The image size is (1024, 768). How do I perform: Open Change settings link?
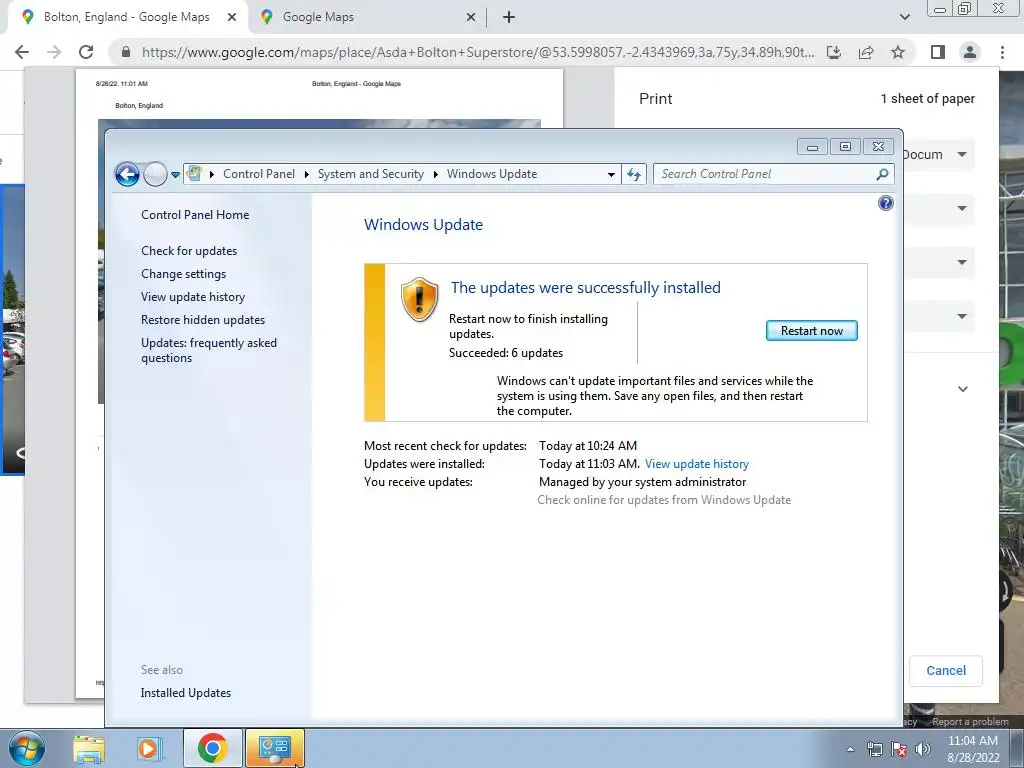coord(184,274)
